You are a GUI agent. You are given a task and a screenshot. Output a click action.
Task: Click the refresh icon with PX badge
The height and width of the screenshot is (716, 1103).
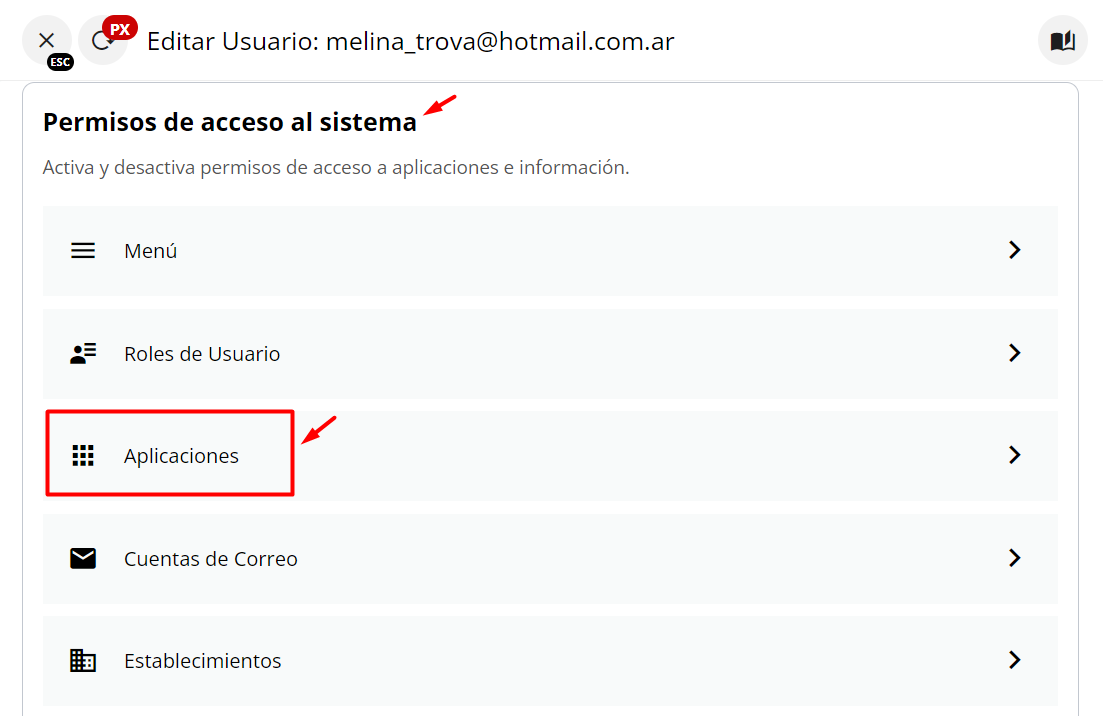[x=104, y=40]
